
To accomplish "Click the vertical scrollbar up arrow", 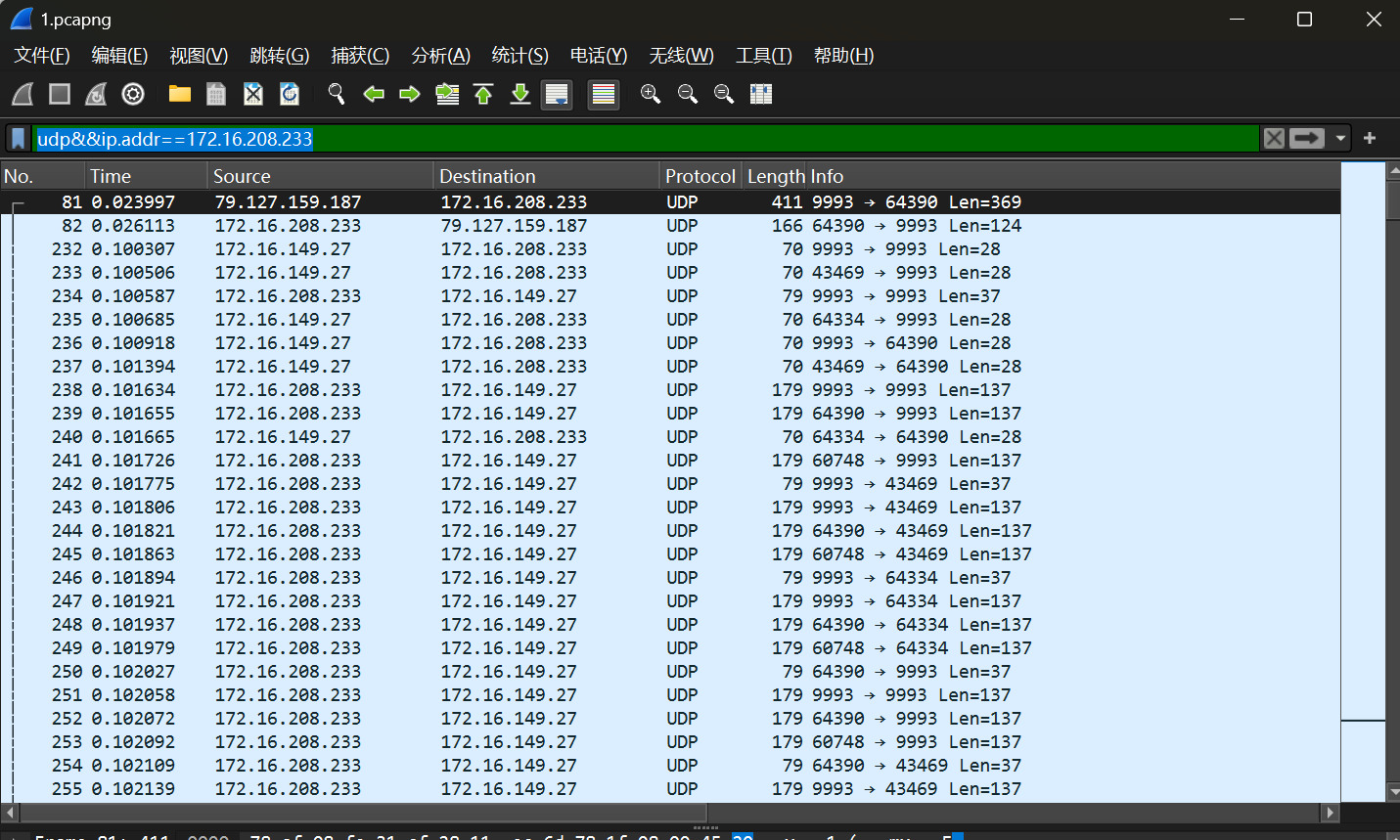I will 1393,171.
